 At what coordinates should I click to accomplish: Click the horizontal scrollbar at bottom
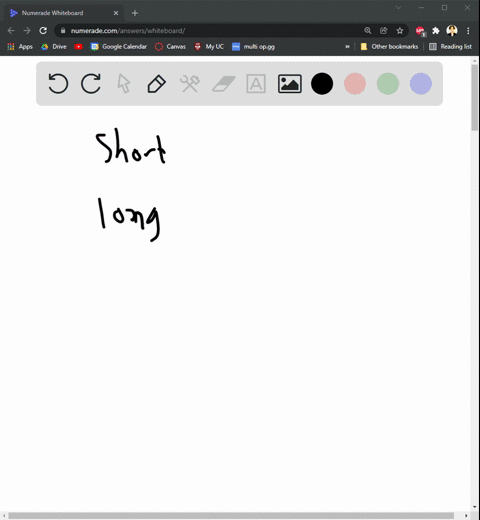(x=231, y=516)
